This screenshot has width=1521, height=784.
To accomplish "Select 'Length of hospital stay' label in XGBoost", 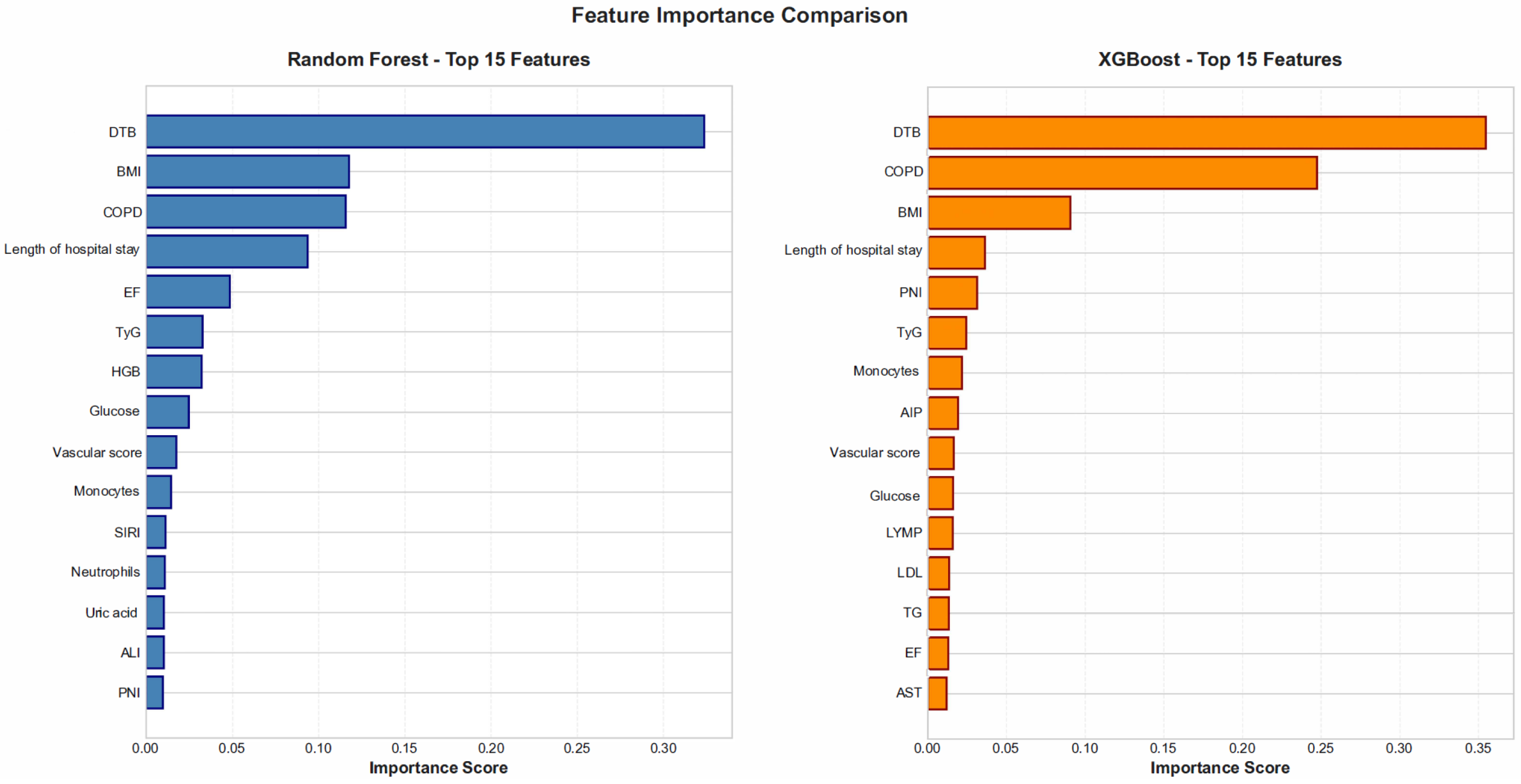I will (x=853, y=250).
